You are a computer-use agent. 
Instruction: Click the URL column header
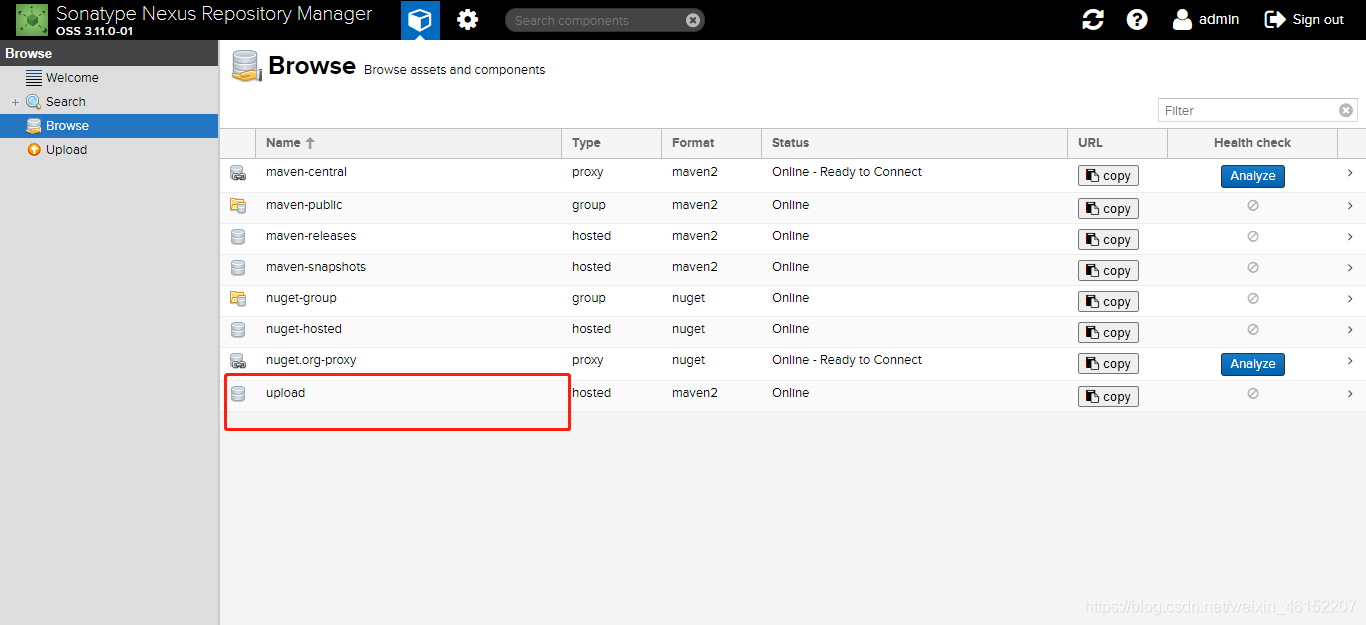point(1117,143)
